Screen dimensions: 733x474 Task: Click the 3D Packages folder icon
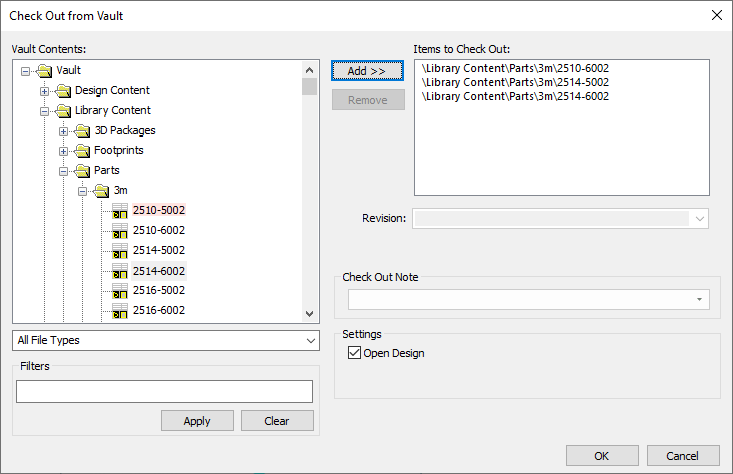(x=83, y=131)
